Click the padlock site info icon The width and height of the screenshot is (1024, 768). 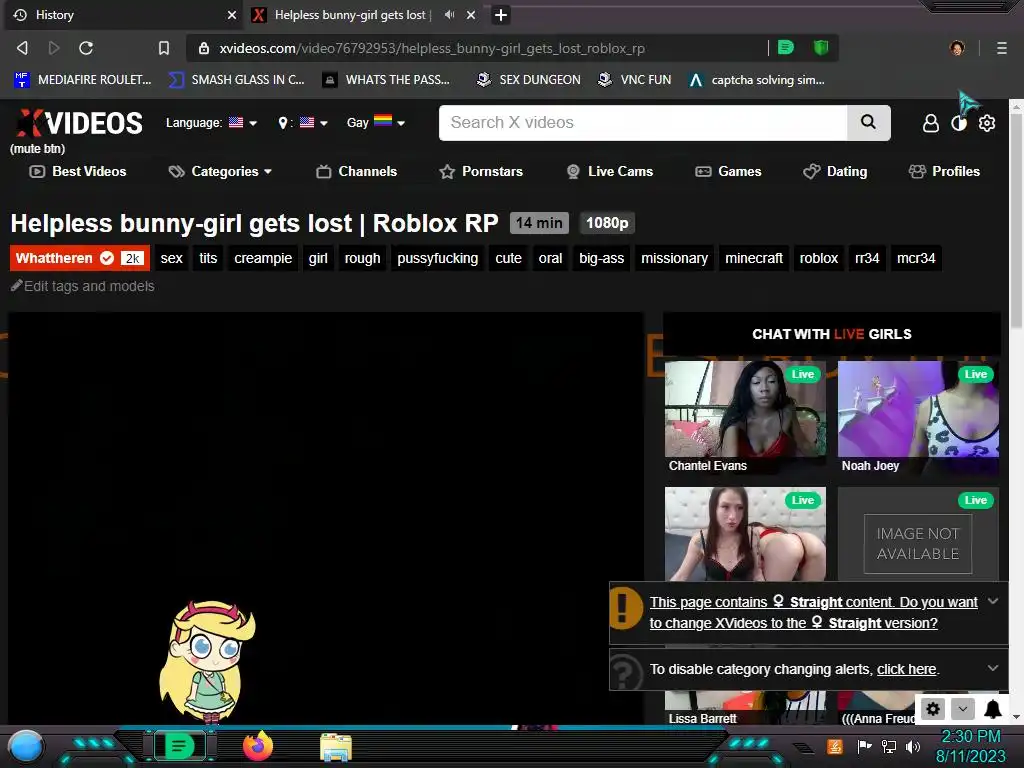(204, 48)
